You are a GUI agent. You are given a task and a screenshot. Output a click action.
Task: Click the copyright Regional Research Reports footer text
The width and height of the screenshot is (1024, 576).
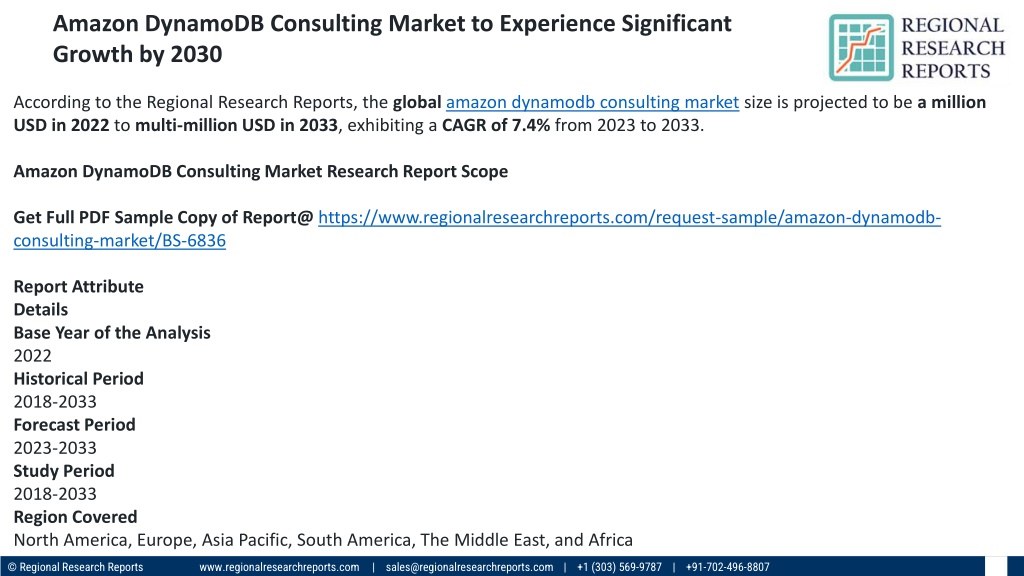pos(75,567)
